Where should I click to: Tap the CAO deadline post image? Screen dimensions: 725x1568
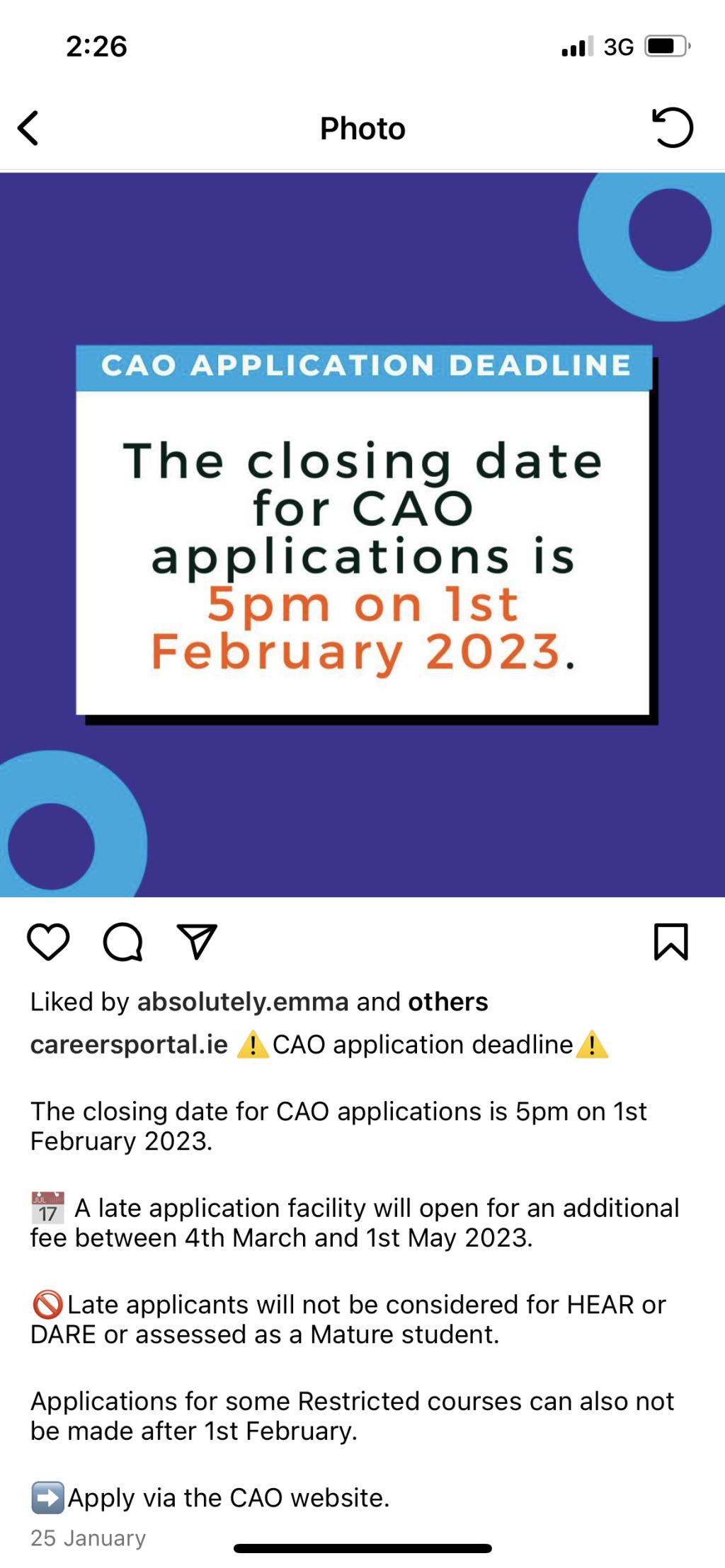[362, 535]
